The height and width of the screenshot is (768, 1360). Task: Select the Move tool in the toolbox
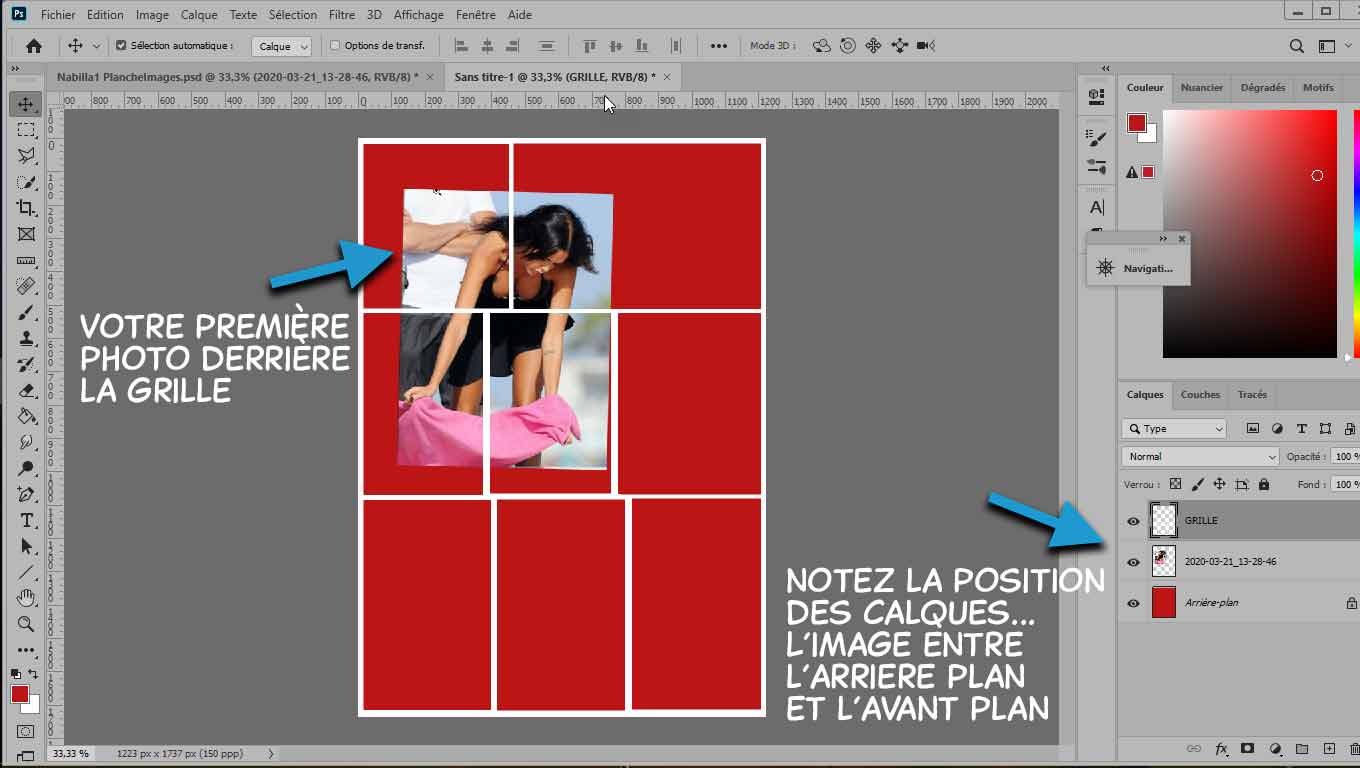coord(26,104)
